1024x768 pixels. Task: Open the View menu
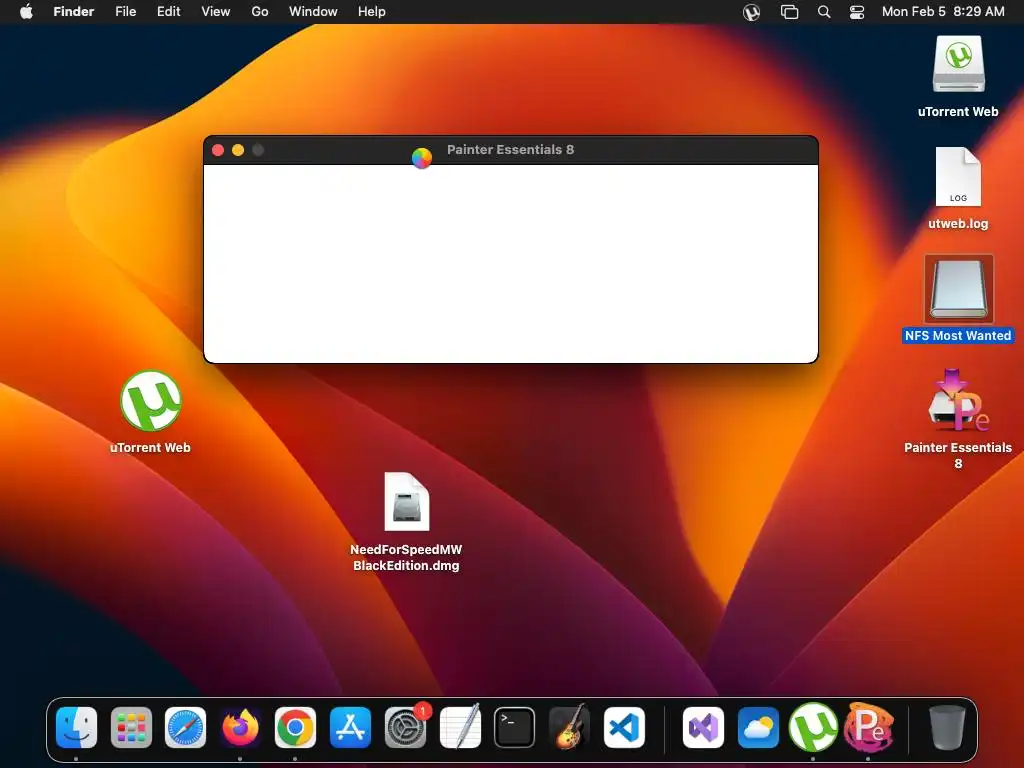pyautogui.click(x=216, y=12)
